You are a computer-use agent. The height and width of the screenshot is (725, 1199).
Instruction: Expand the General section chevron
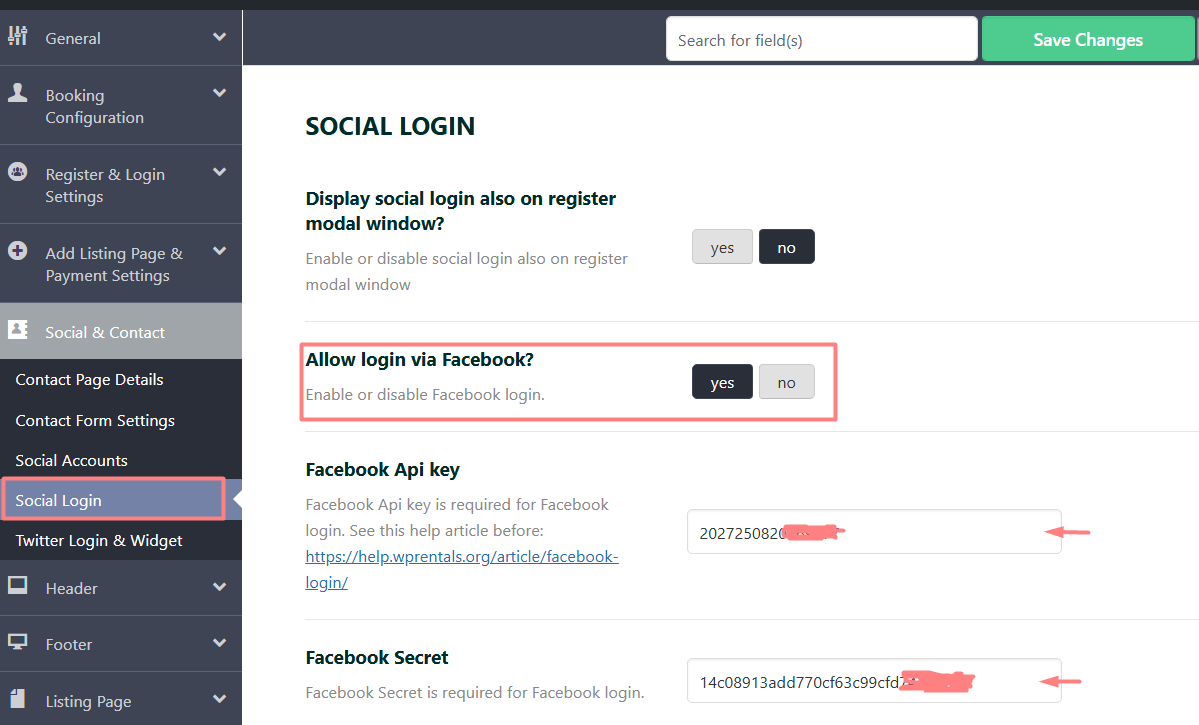(219, 37)
